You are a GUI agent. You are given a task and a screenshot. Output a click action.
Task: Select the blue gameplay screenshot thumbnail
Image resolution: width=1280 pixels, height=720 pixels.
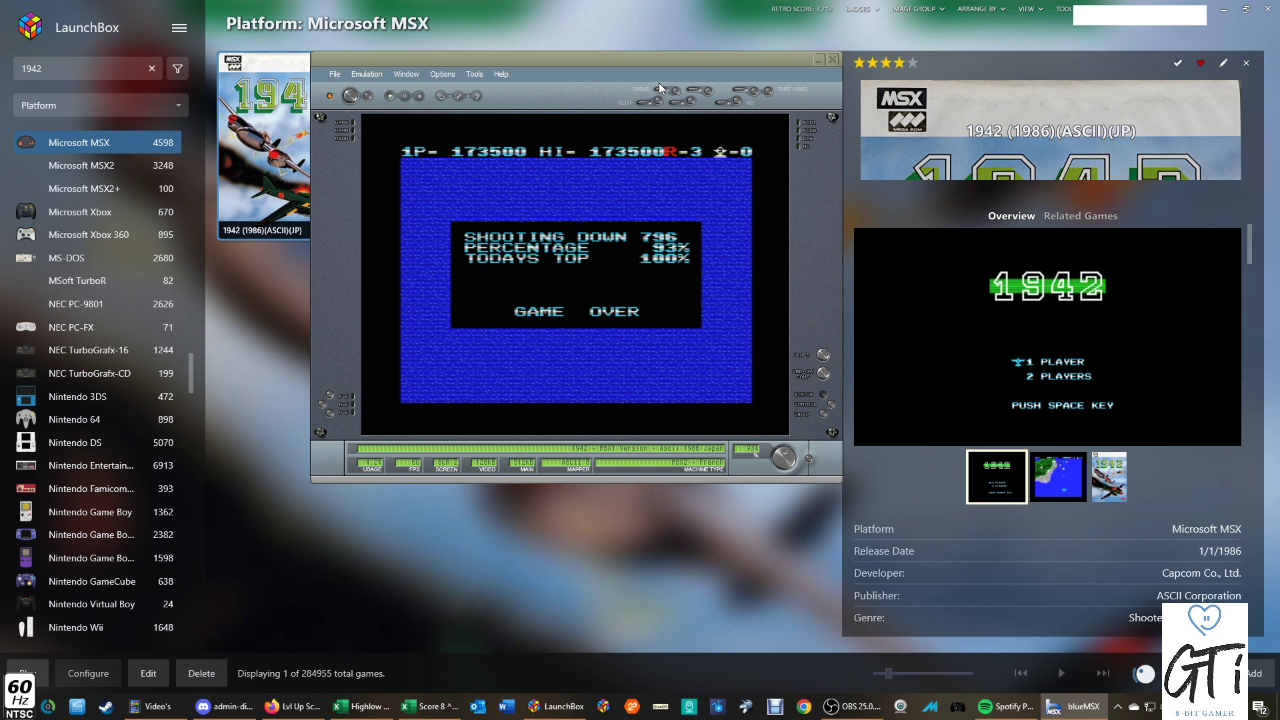1058,477
